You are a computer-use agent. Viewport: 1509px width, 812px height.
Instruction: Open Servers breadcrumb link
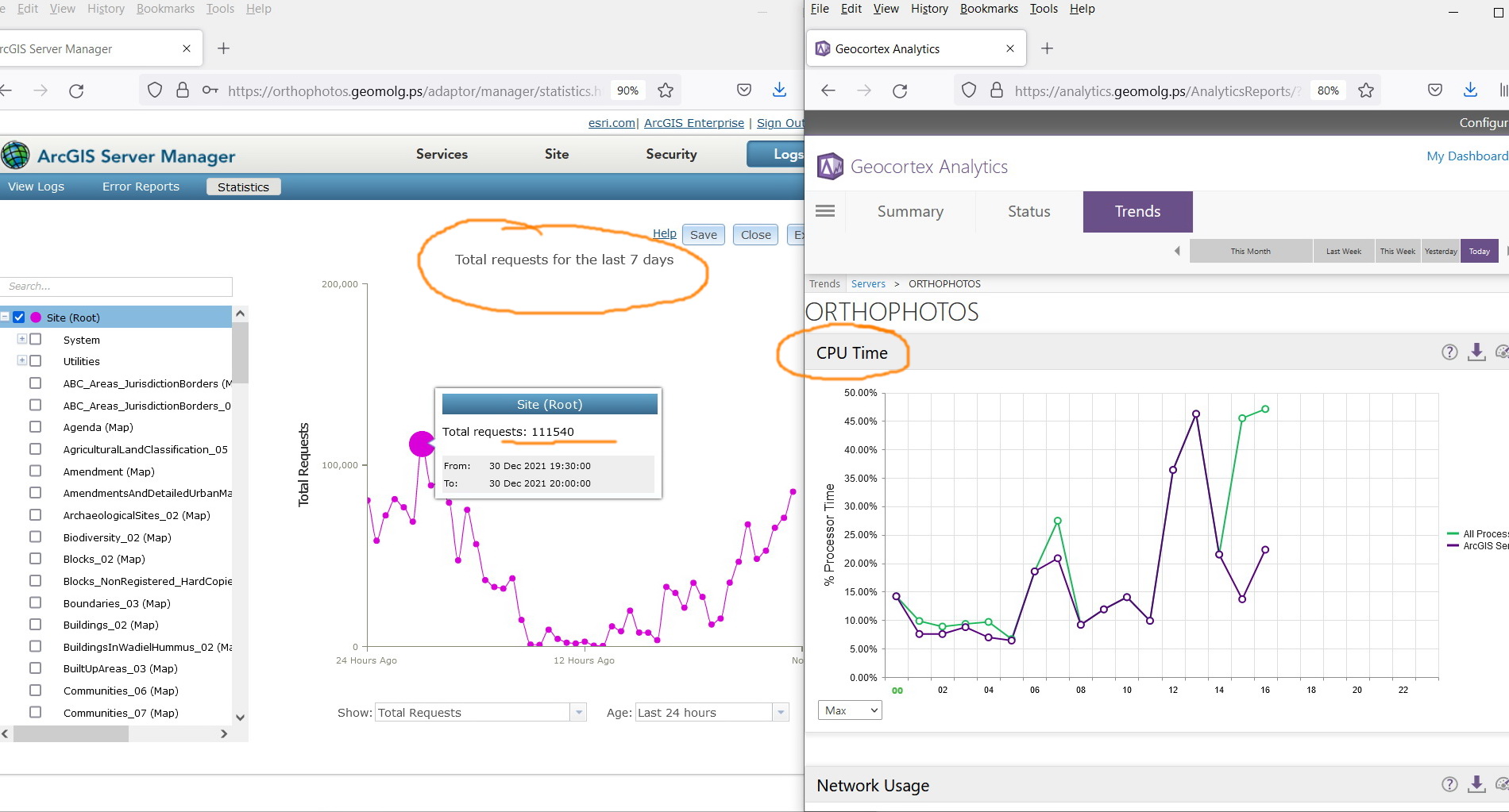(868, 283)
